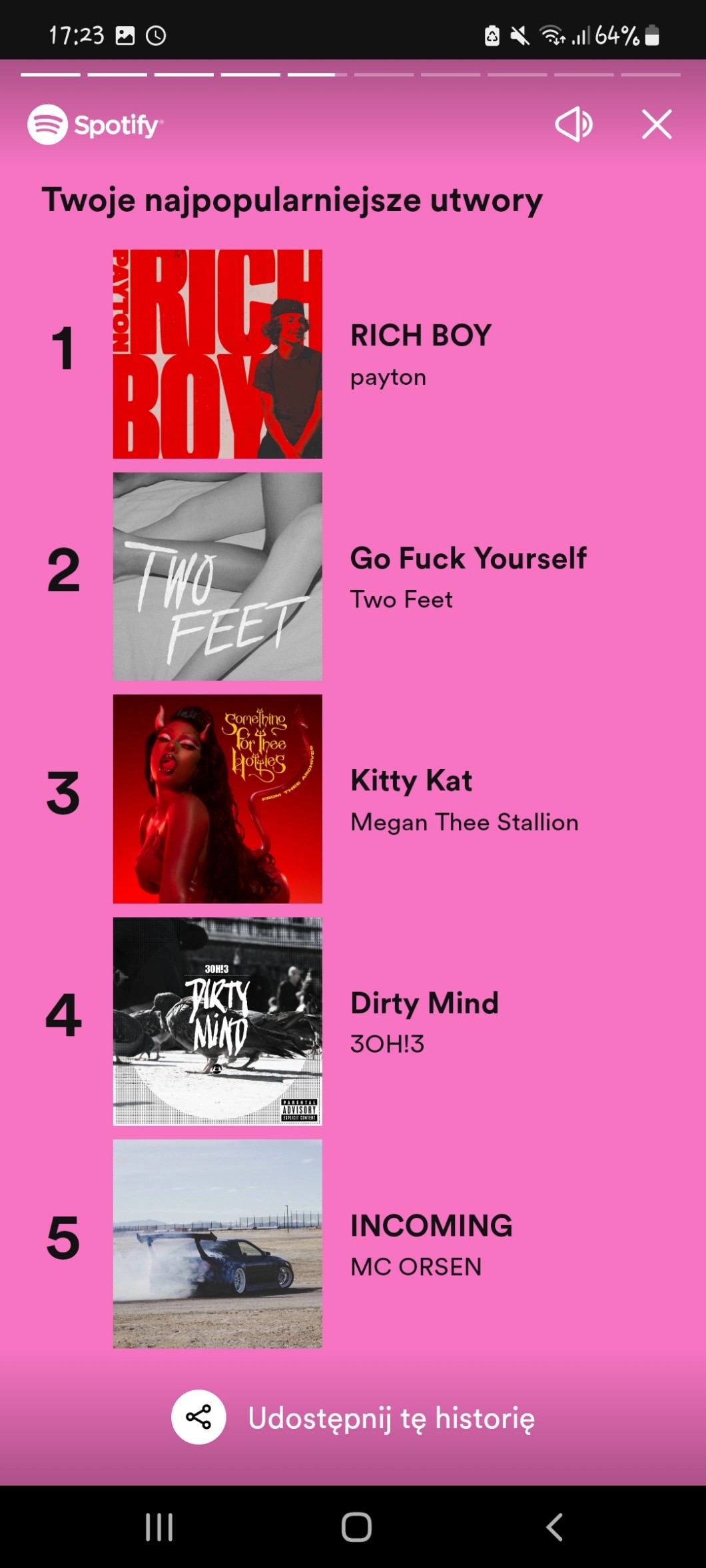
Task: Tap the Two Feet album artwork
Action: pyautogui.click(x=218, y=577)
